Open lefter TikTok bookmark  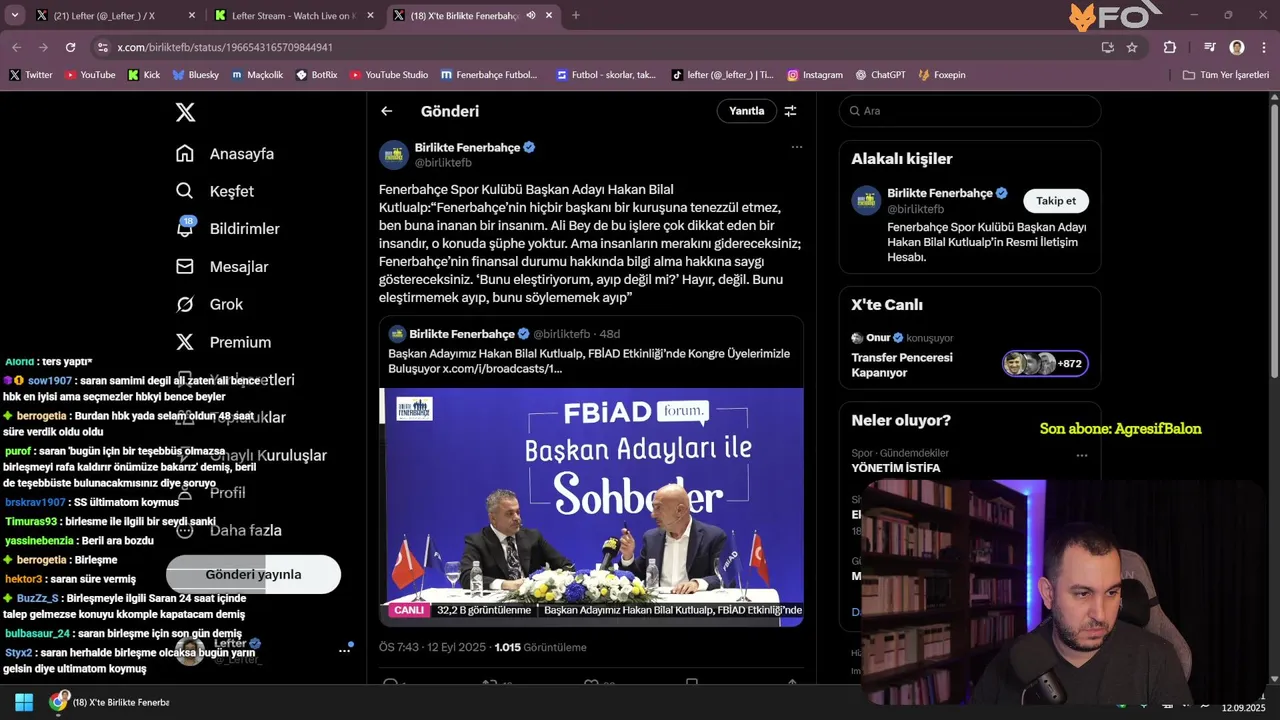723,75
